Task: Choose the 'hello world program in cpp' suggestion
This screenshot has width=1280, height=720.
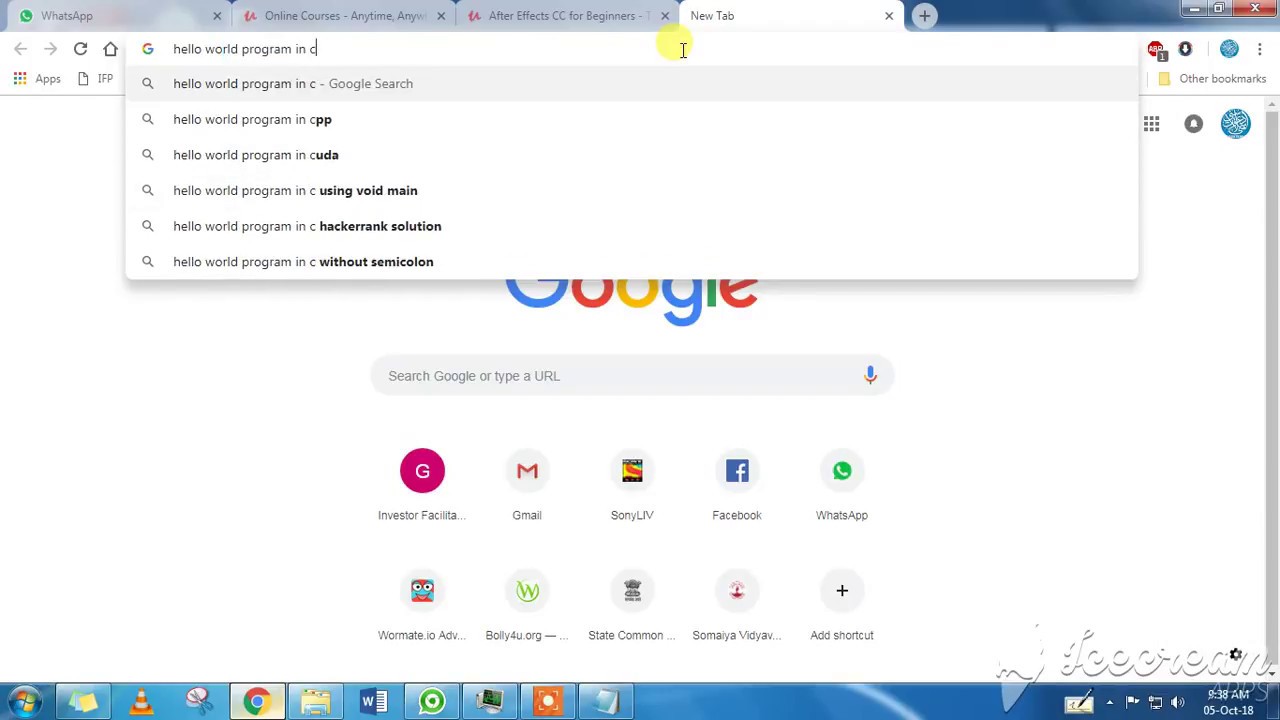Action: click(632, 119)
